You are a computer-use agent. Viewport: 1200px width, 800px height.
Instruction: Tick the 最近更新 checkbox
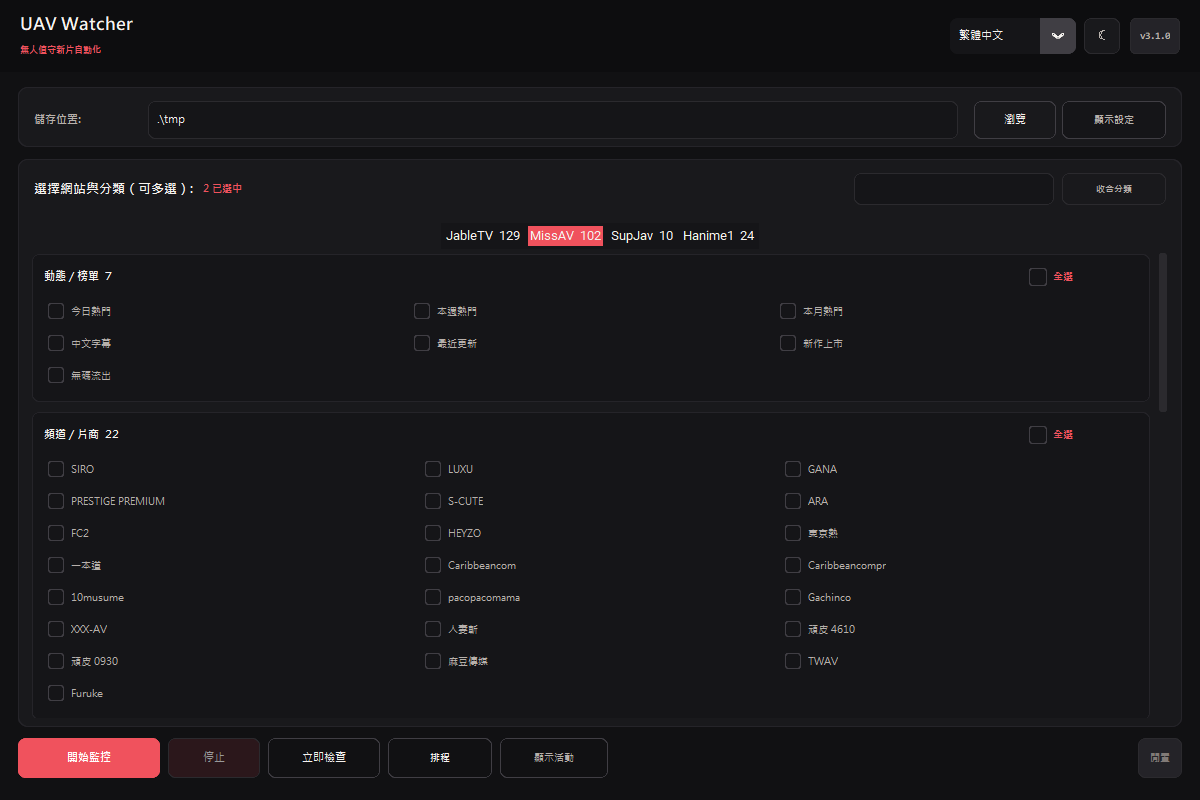click(422, 343)
